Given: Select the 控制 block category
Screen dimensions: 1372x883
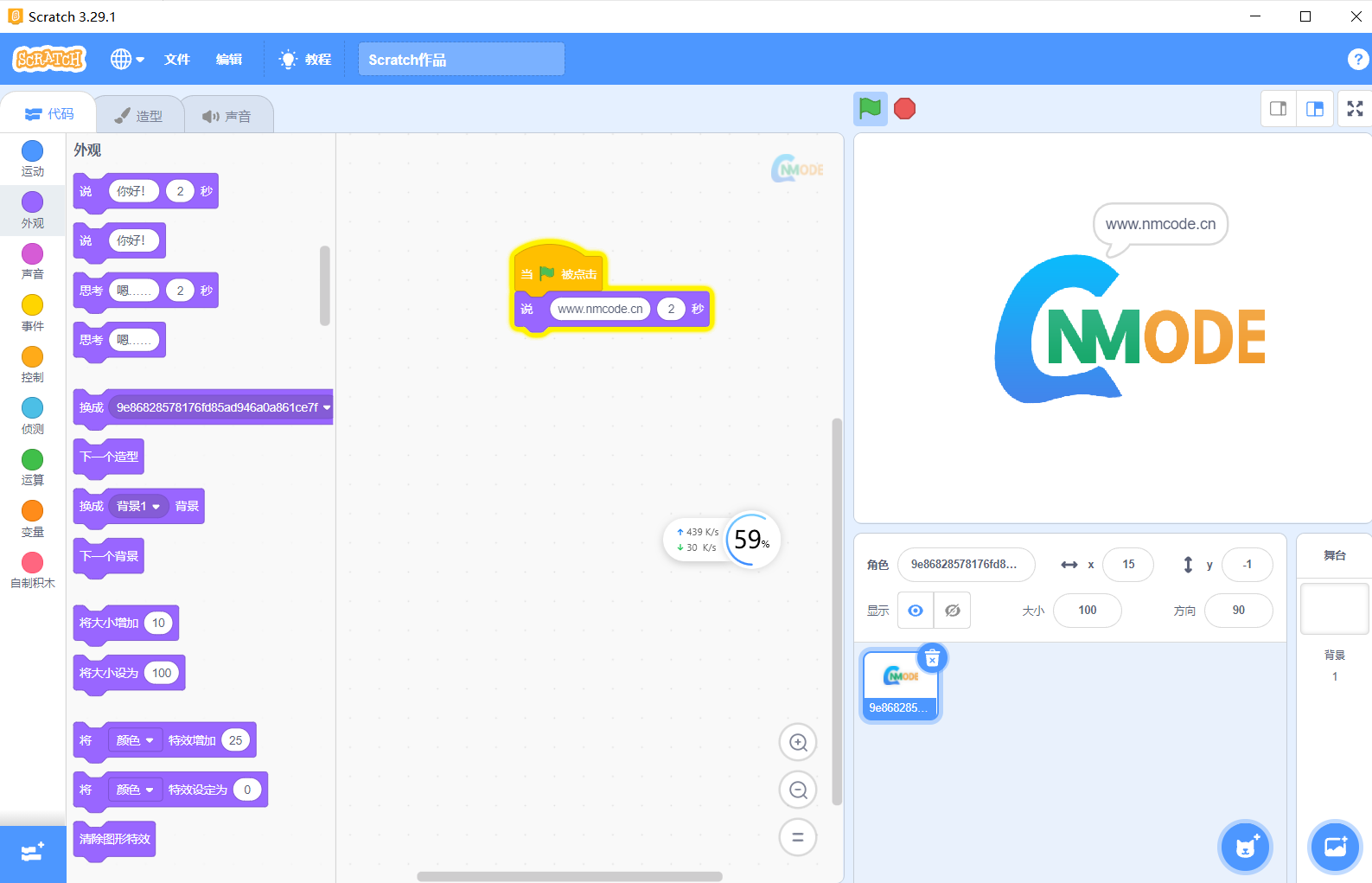Looking at the screenshot, I should pos(33,364).
